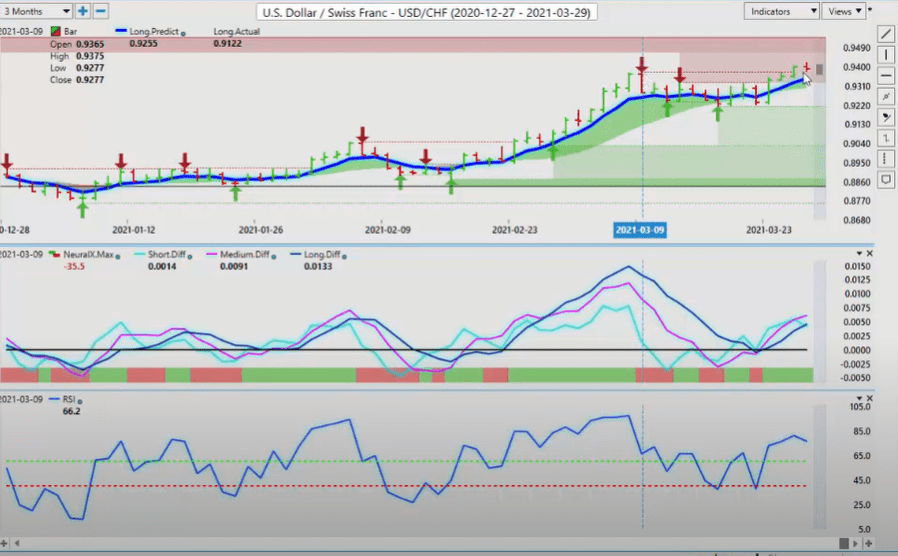Click the highlighted 2021-03-09 date marker
Screen dimensions: 898x556
(640, 230)
